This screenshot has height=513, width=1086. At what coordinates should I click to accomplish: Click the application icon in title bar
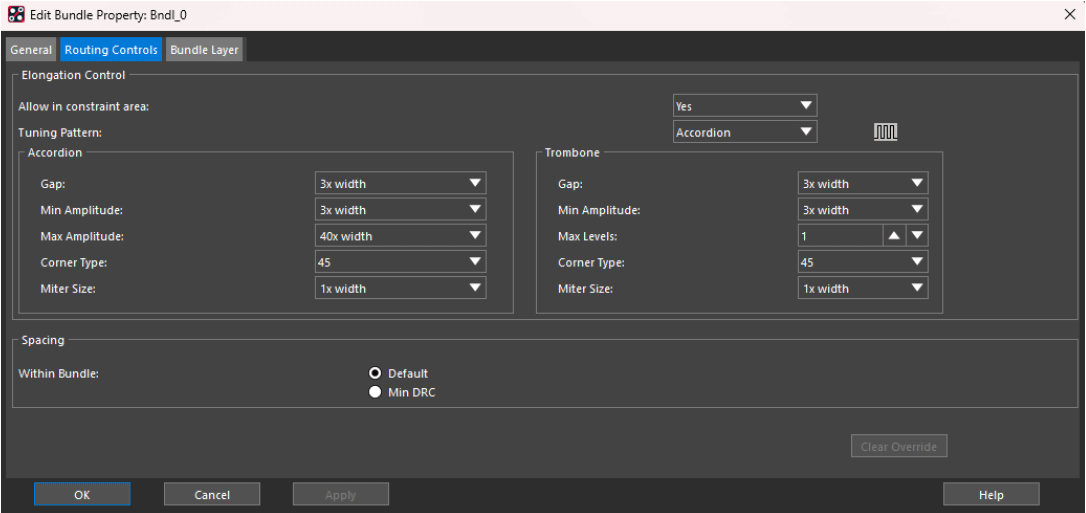click(x=13, y=13)
